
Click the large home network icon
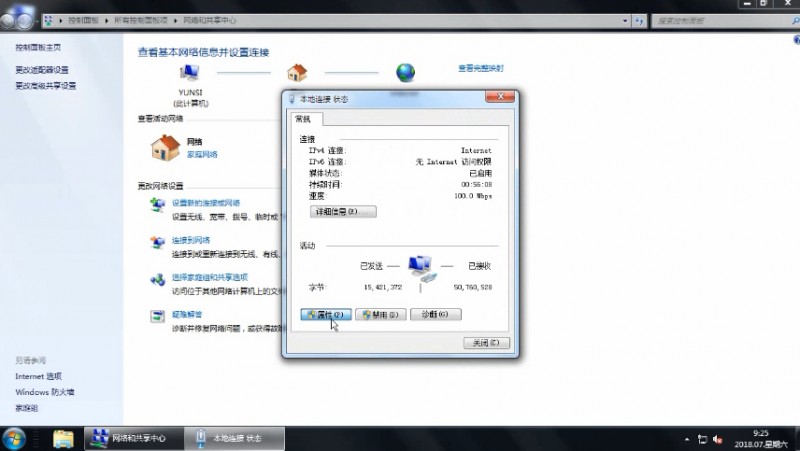point(166,147)
